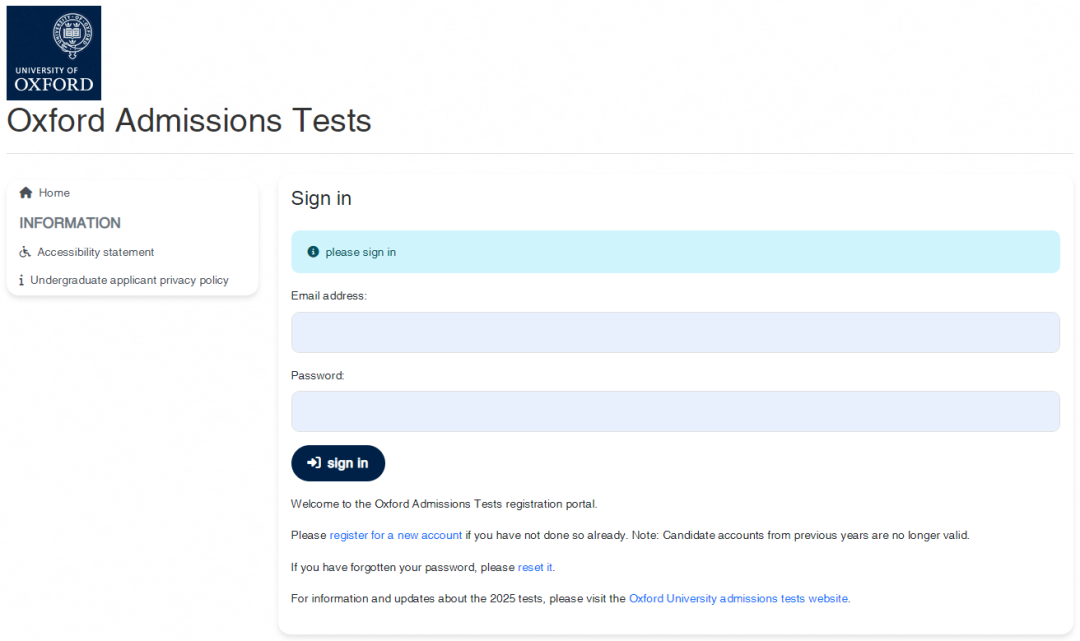Submit the form with the sign in button
1080x641 pixels.
click(338, 463)
